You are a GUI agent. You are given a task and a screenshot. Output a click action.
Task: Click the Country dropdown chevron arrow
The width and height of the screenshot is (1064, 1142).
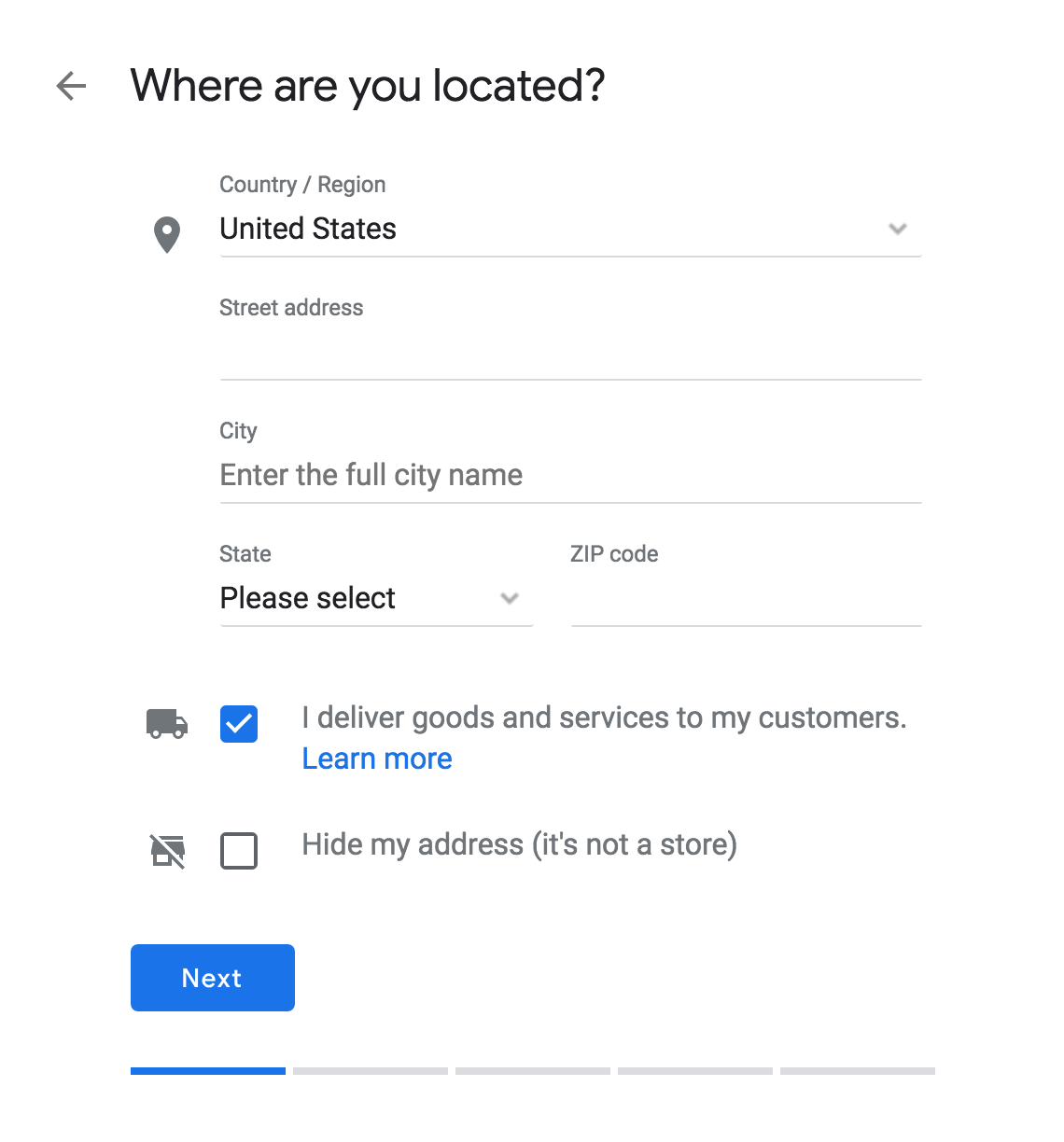pos(898,229)
